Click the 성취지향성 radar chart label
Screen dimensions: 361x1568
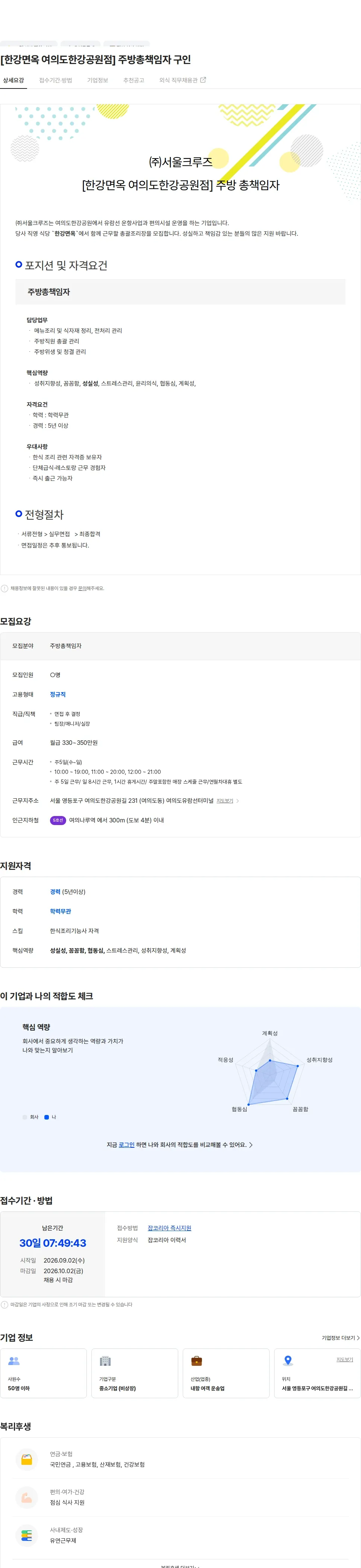coord(319,1060)
